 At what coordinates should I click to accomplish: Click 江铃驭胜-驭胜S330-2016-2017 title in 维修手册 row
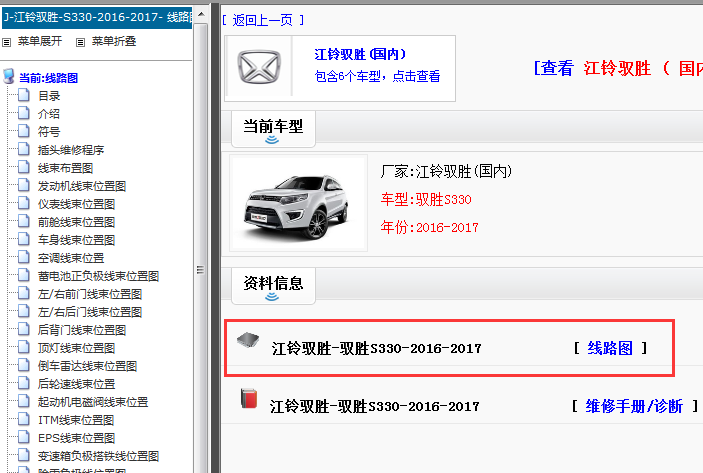pyautogui.click(x=375, y=407)
